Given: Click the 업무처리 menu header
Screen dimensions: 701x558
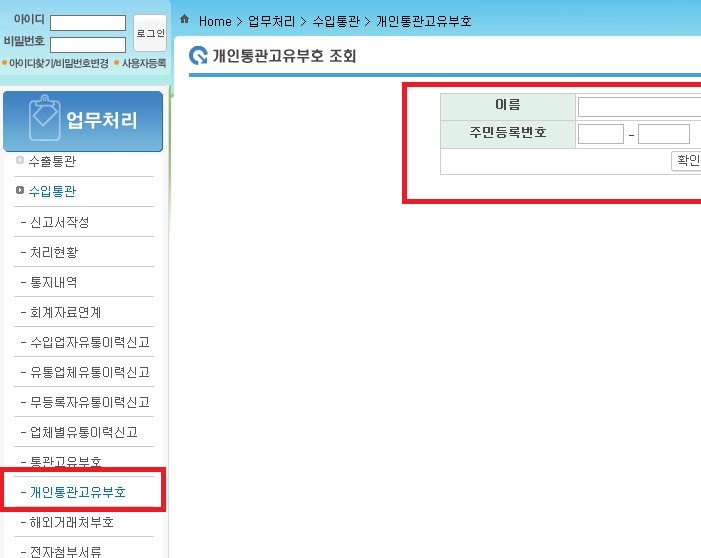Looking at the screenshot, I should pos(83,121).
